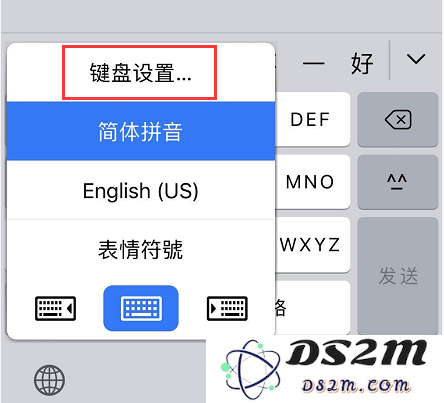The width and height of the screenshot is (444, 403).
Task: Tap the globe language switcher icon
Action: point(50,380)
